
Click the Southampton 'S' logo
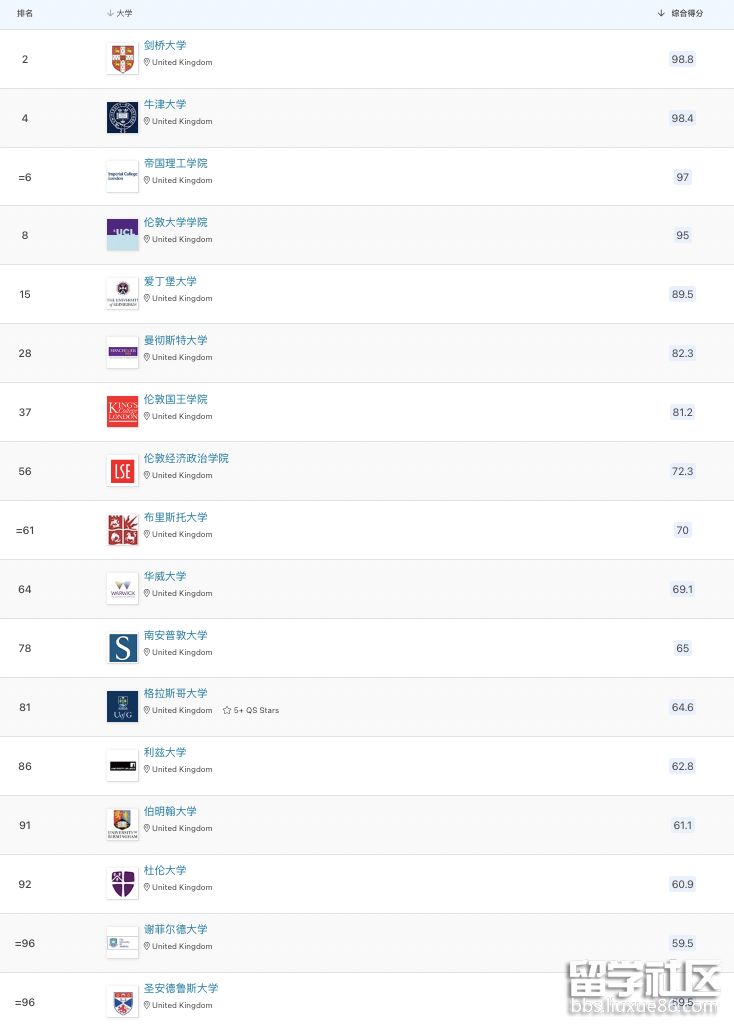click(122, 648)
